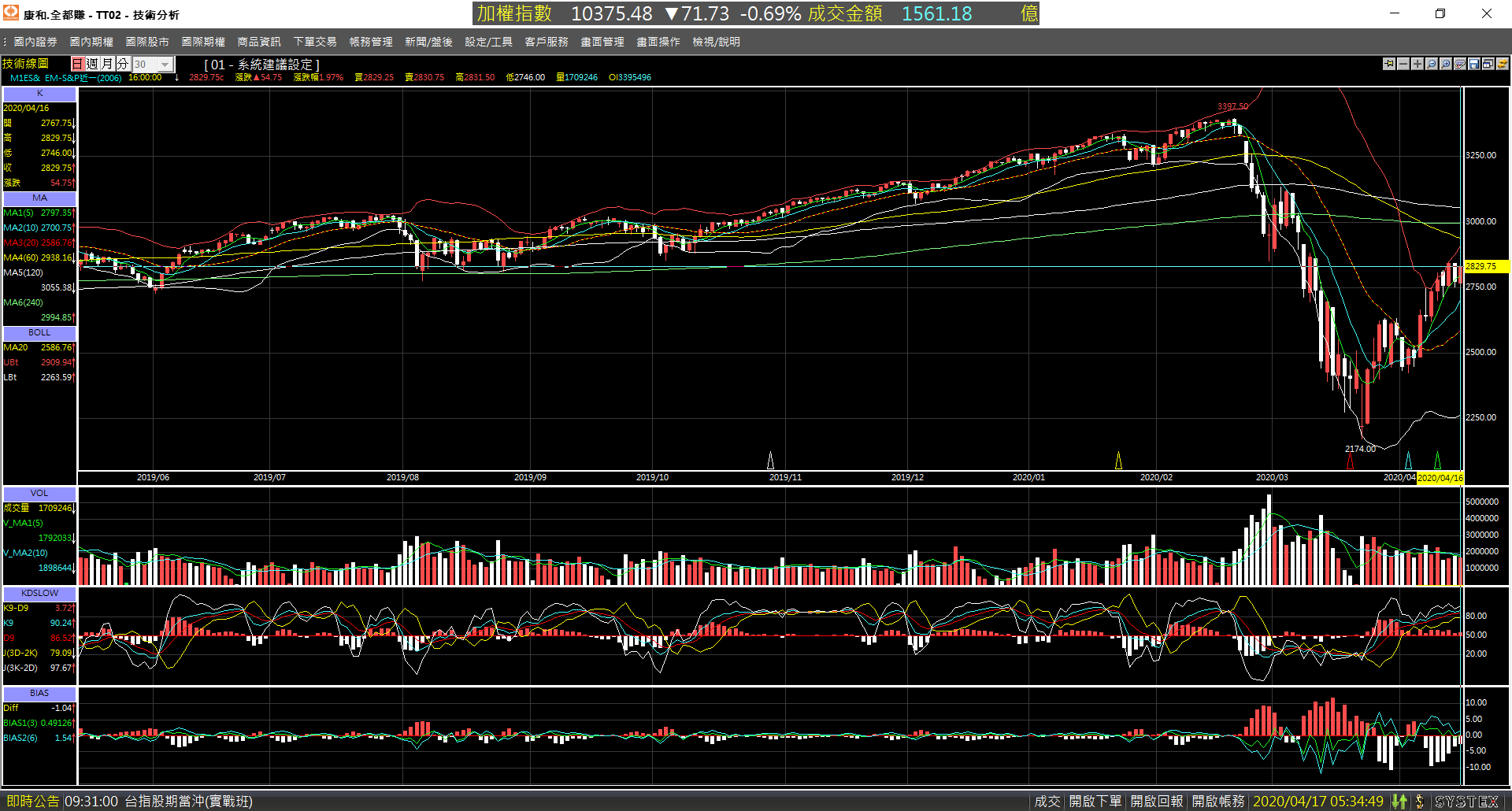Switch chart to monthly 月 period
Screen dimensions: 1512x811
107,64
